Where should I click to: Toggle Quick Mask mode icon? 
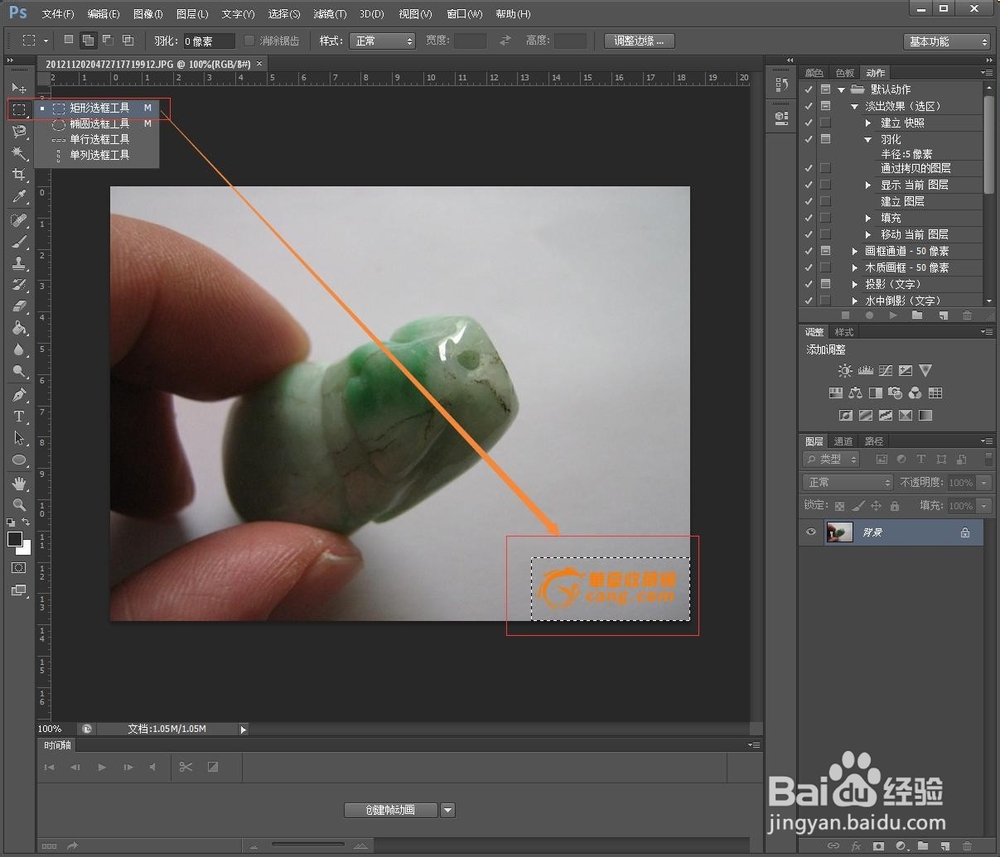[x=18, y=568]
